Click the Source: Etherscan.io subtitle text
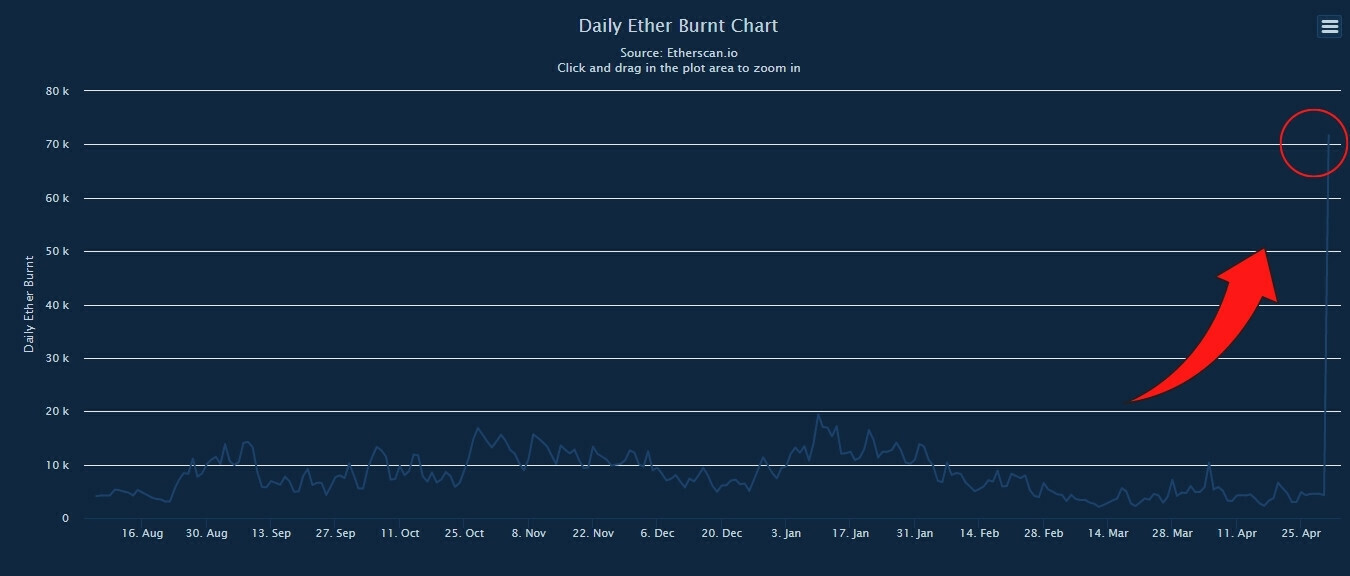 pos(678,52)
